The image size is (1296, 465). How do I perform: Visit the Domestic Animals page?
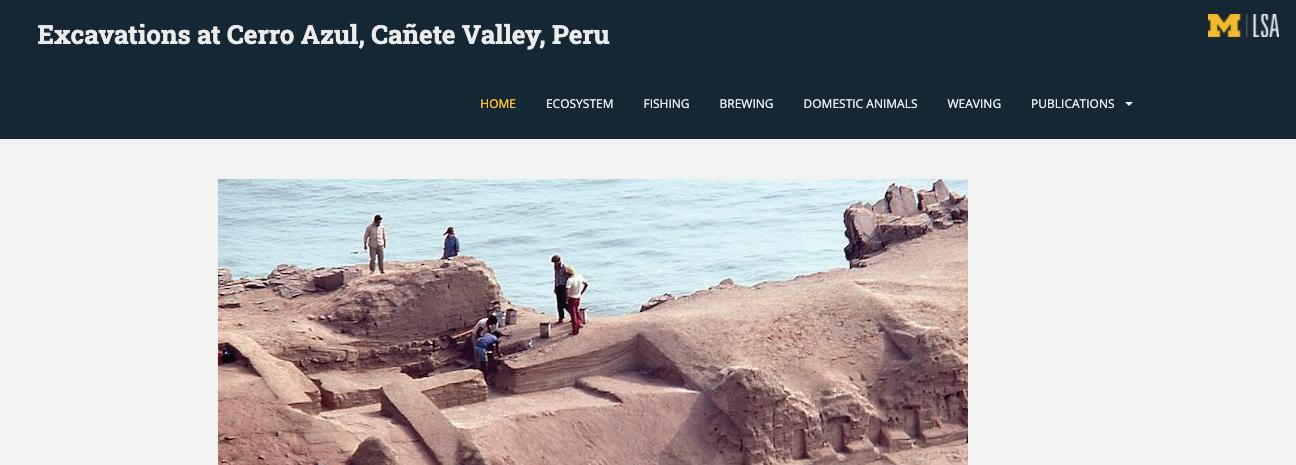(860, 104)
